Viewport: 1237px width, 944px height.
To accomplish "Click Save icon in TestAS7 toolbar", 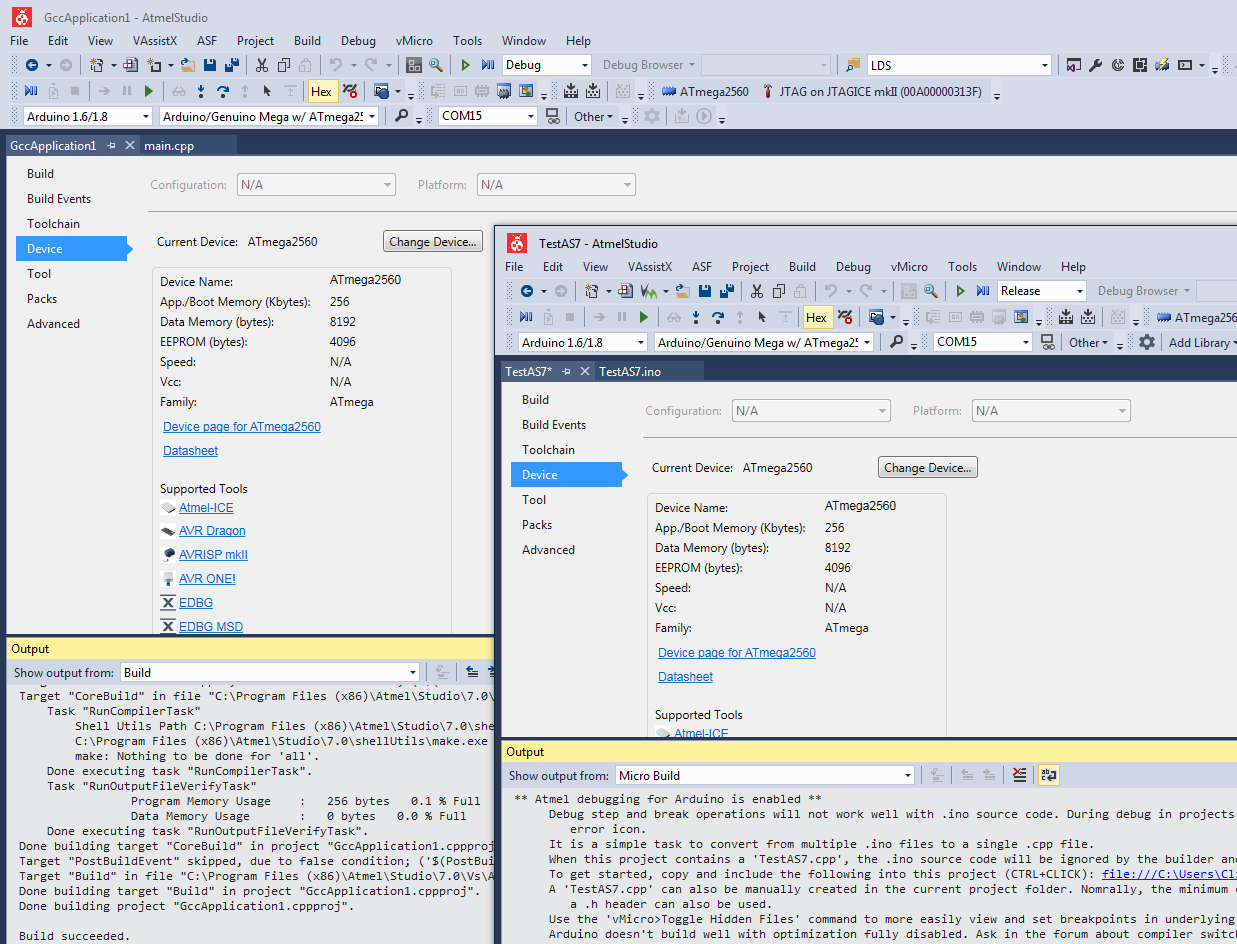I will click(705, 291).
